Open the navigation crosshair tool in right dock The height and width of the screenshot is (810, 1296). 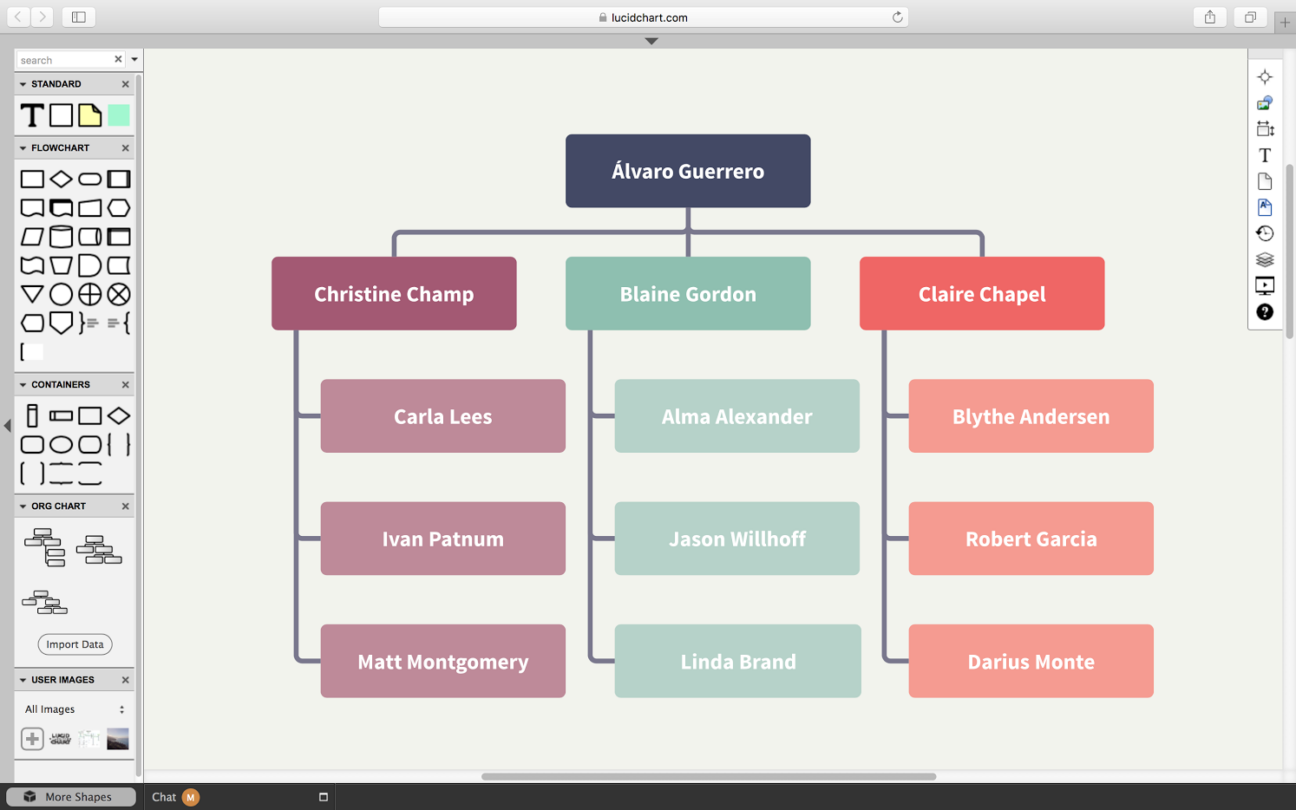pos(1265,77)
